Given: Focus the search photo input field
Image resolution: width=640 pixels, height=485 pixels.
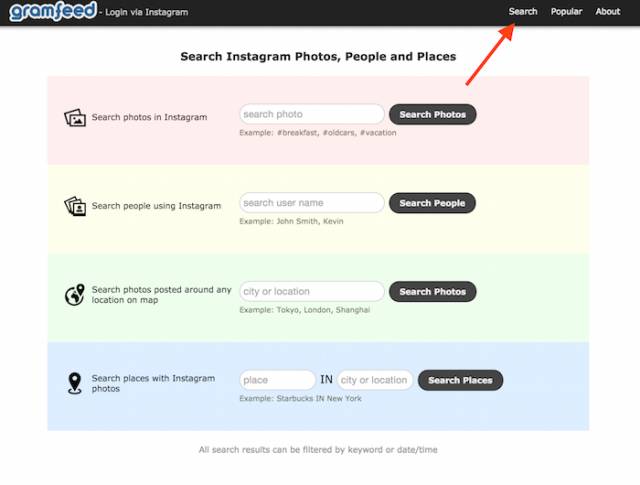Looking at the screenshot, I should coord(312,114).
